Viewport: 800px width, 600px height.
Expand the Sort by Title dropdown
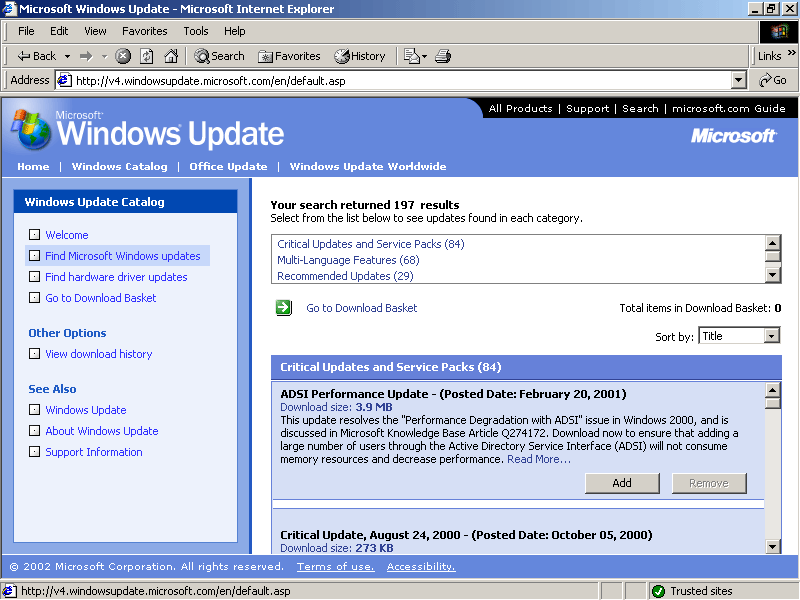[771, 336]
